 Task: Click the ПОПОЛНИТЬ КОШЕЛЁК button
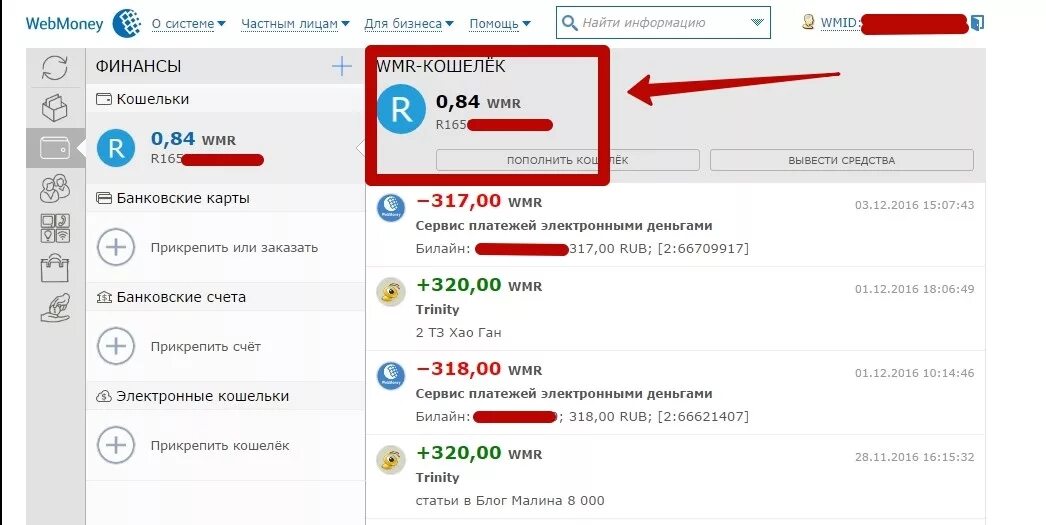[568, 160]
